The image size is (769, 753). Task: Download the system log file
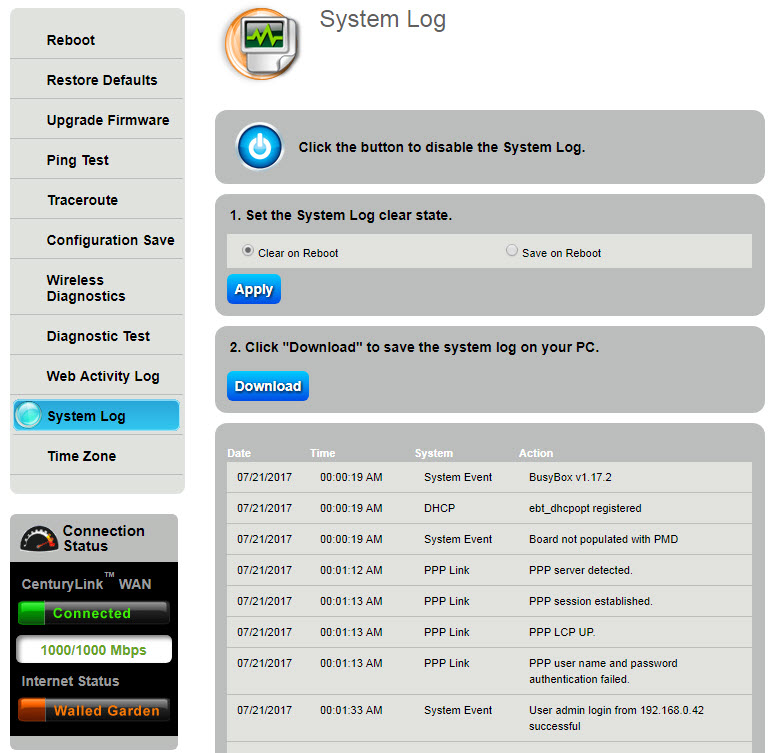coord(267,386)
